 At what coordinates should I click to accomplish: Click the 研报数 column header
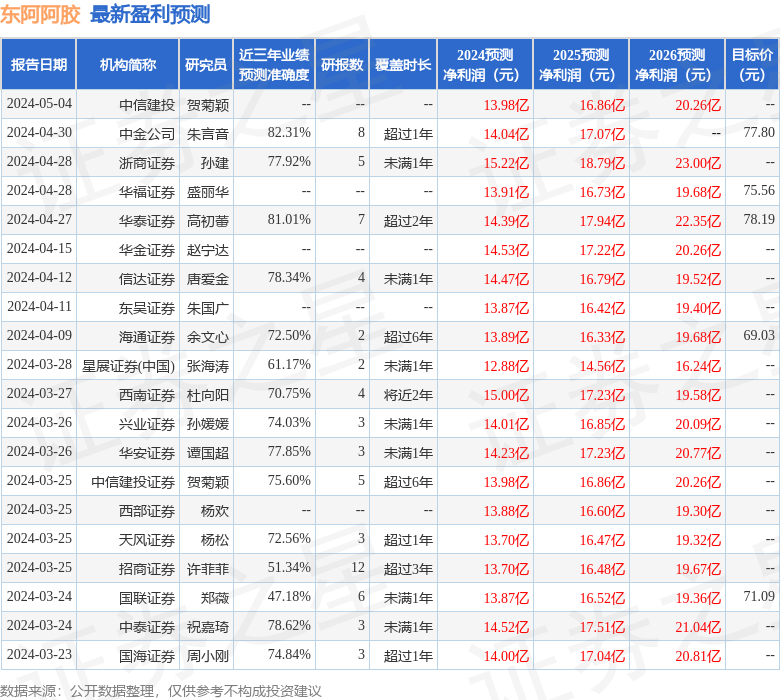click(x=342, y=65)
